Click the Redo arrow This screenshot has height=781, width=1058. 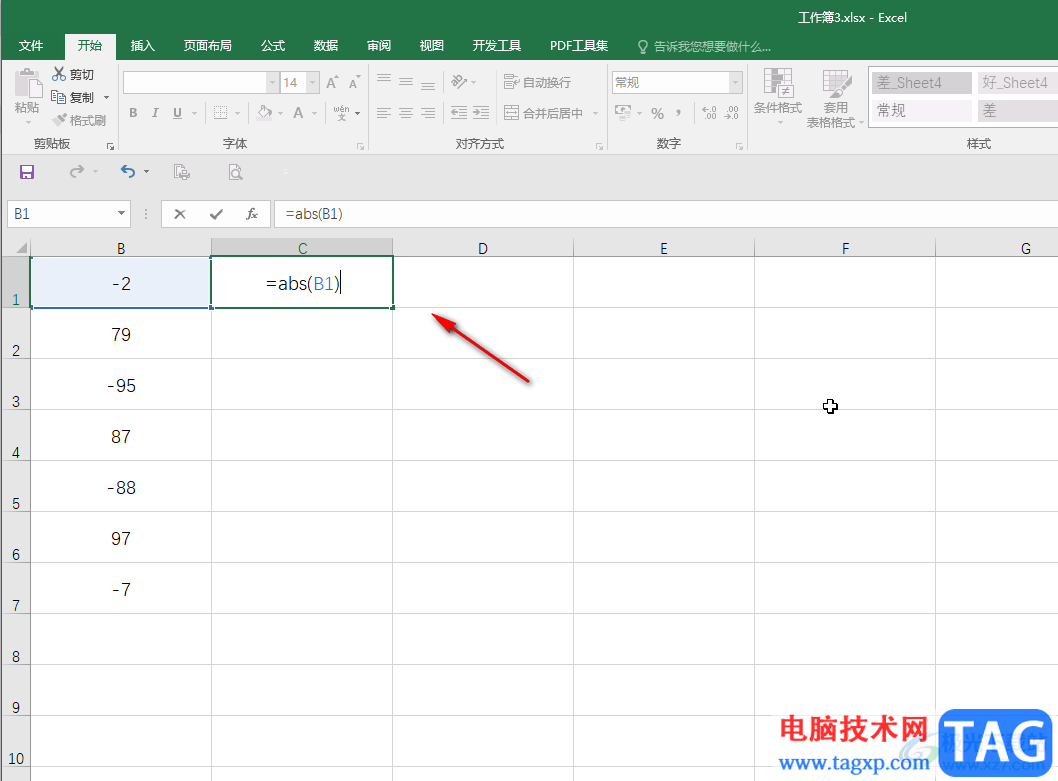click(x=77, y=171)
